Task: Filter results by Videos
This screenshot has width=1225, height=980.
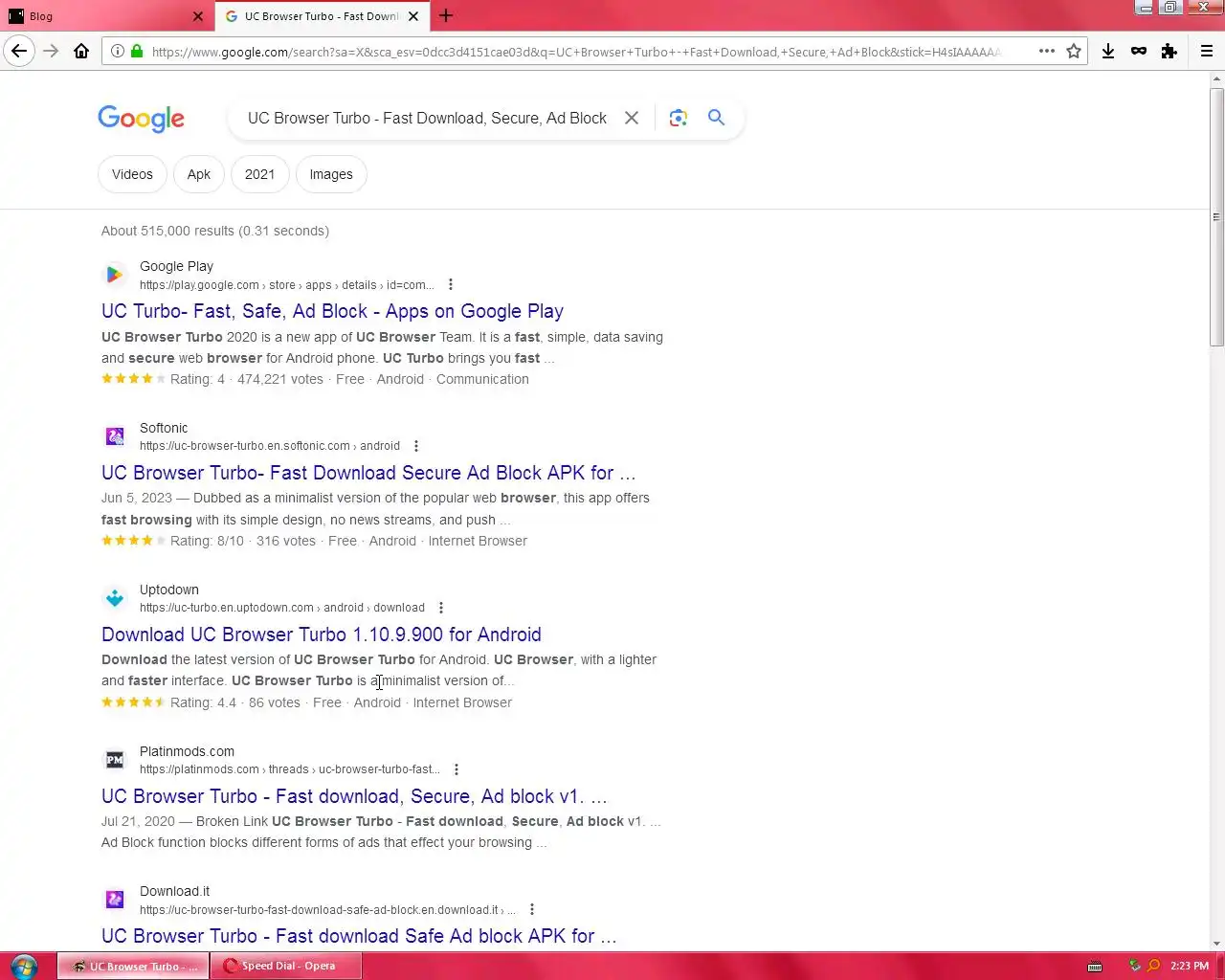Action: pos(132,174)
